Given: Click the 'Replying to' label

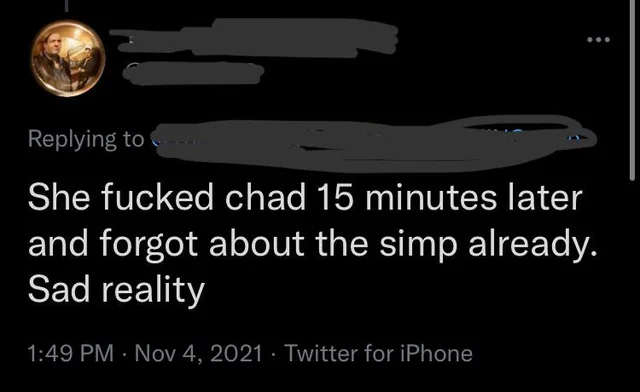Looking at the screenshot, I should (x=86, y=140).
